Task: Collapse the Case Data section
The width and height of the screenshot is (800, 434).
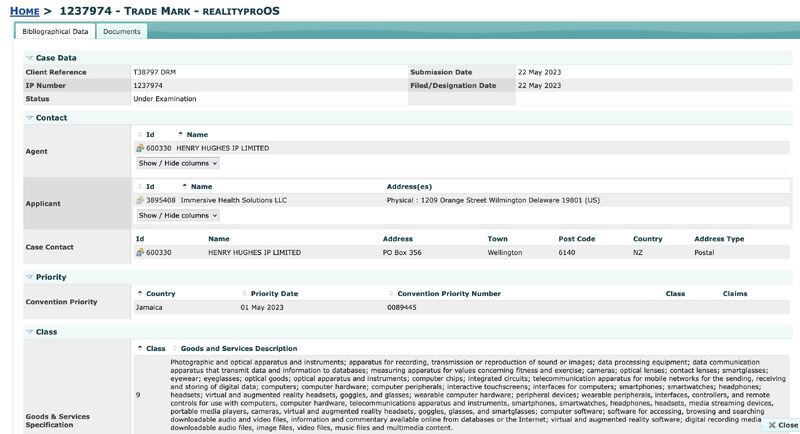Action: (29, 58)
